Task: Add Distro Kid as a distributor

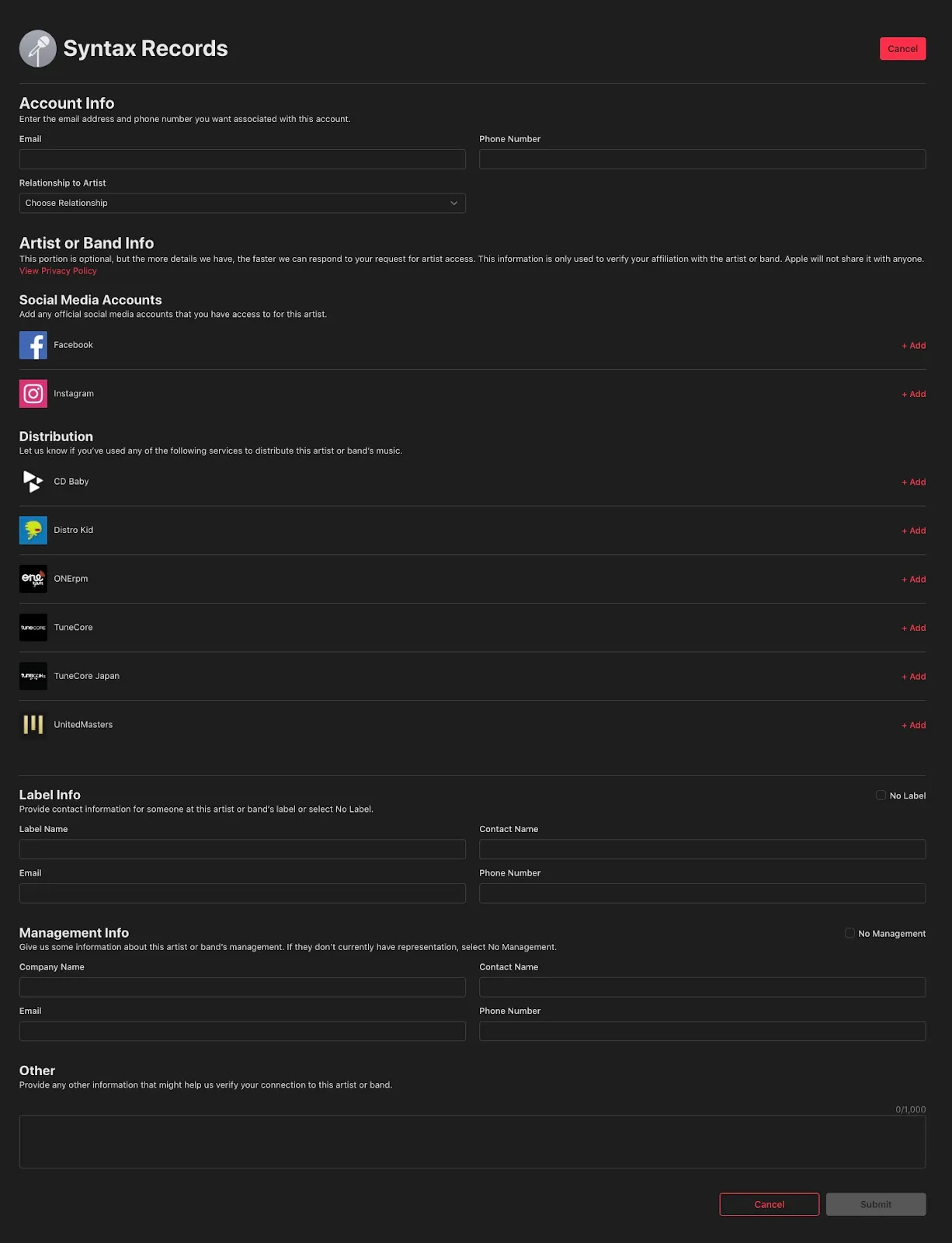Action: pos(913,531)
